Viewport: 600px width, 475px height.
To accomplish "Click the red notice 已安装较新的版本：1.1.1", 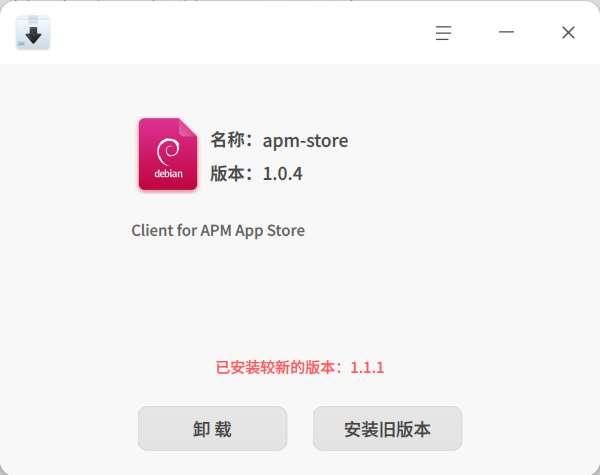I will click(300, 367).
